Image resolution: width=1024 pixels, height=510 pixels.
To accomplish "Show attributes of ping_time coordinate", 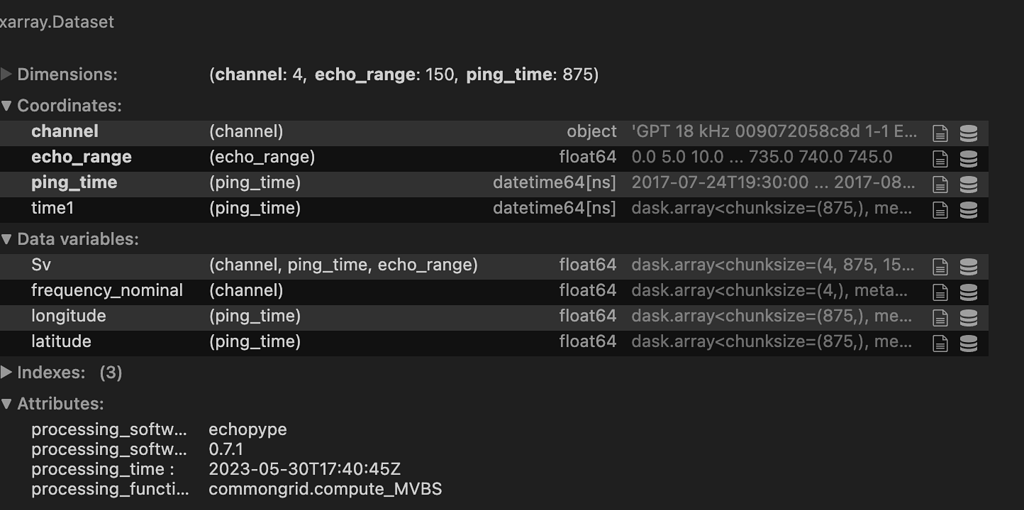I will point(940,184).
